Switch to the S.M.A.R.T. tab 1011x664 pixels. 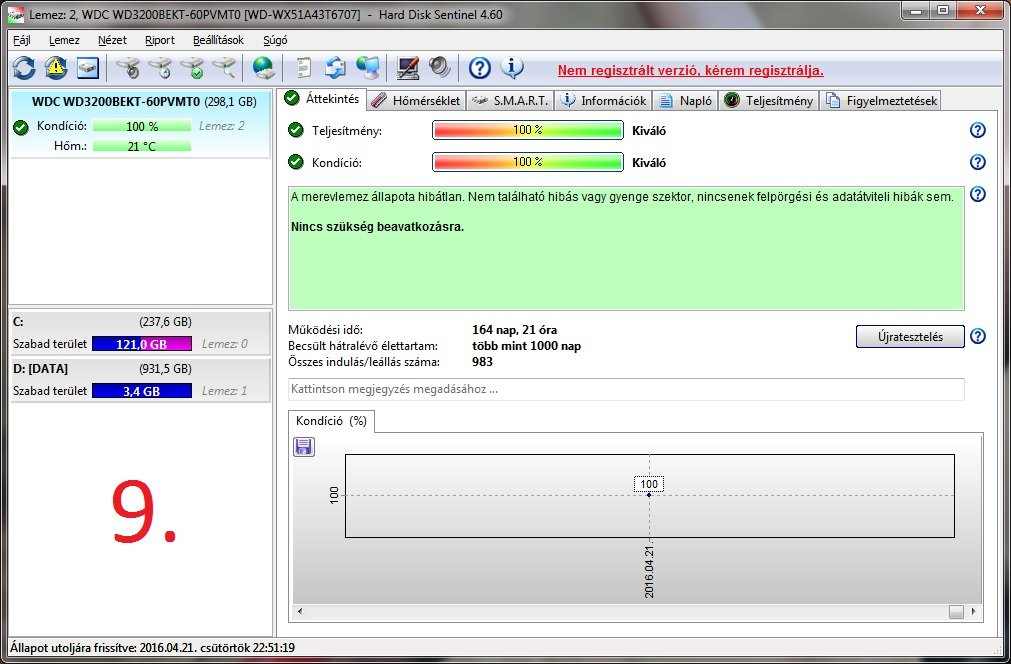point(510,101)
